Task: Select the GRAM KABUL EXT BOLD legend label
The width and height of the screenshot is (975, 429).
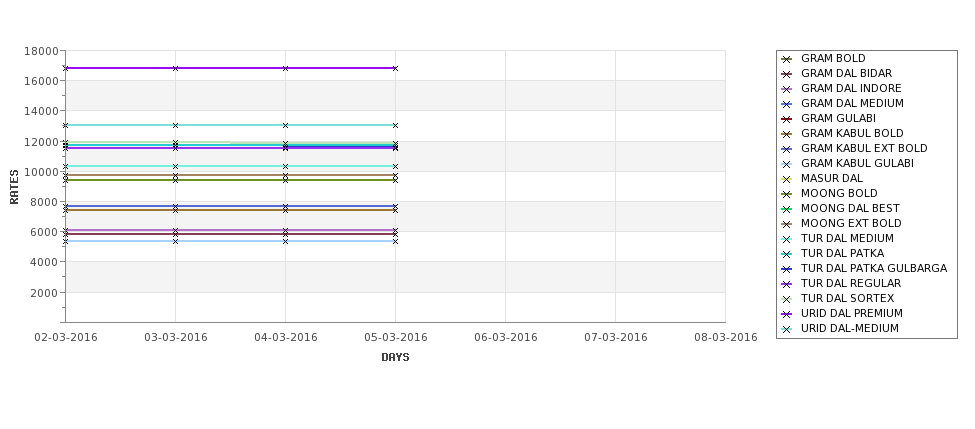Action: 864,149
